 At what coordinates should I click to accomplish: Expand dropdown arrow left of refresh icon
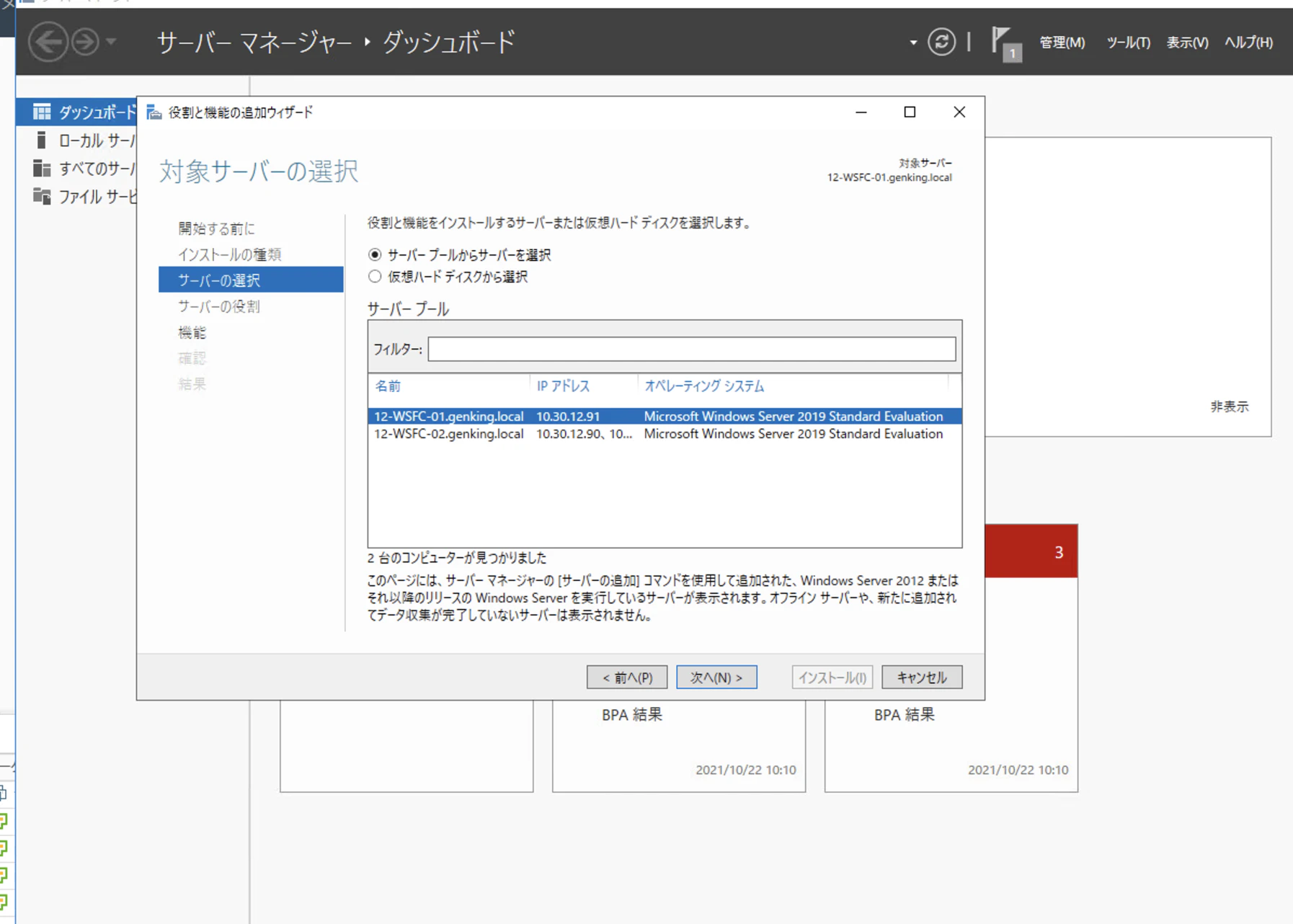pyautogui.click(x=913, y=43)
